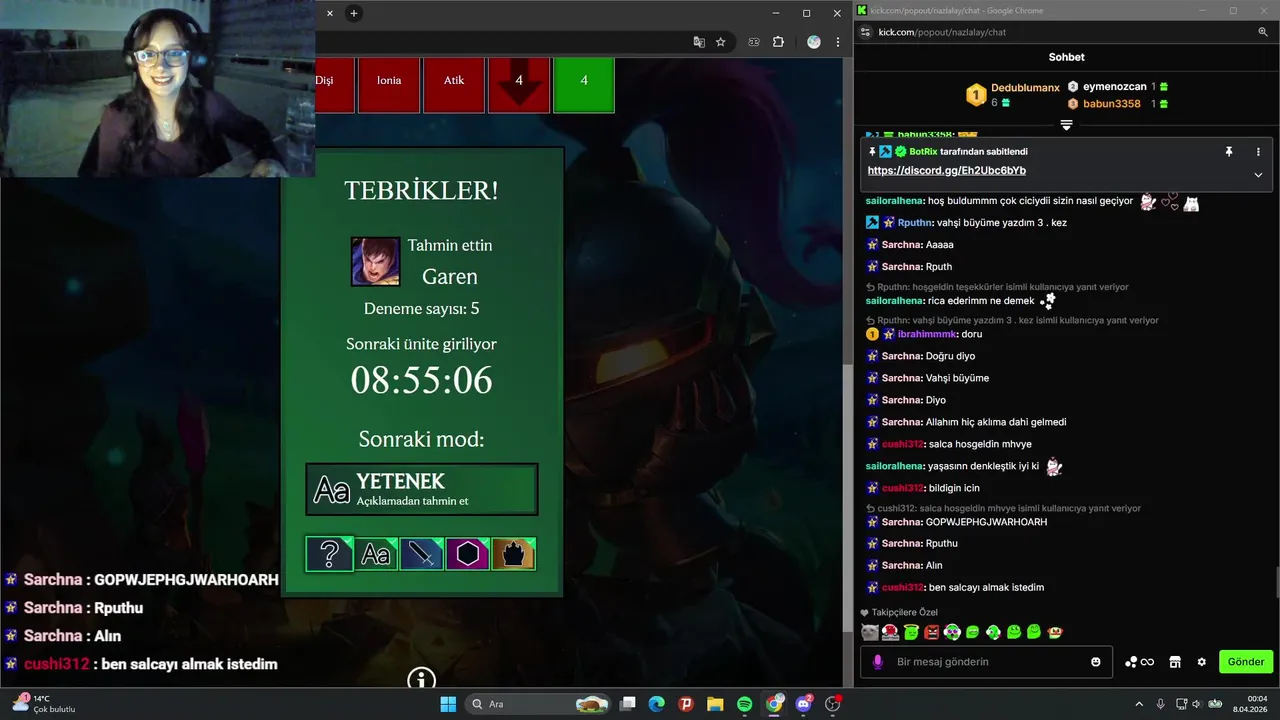
Task: Open Task View in the taskbar
Action: click(627, 704)
